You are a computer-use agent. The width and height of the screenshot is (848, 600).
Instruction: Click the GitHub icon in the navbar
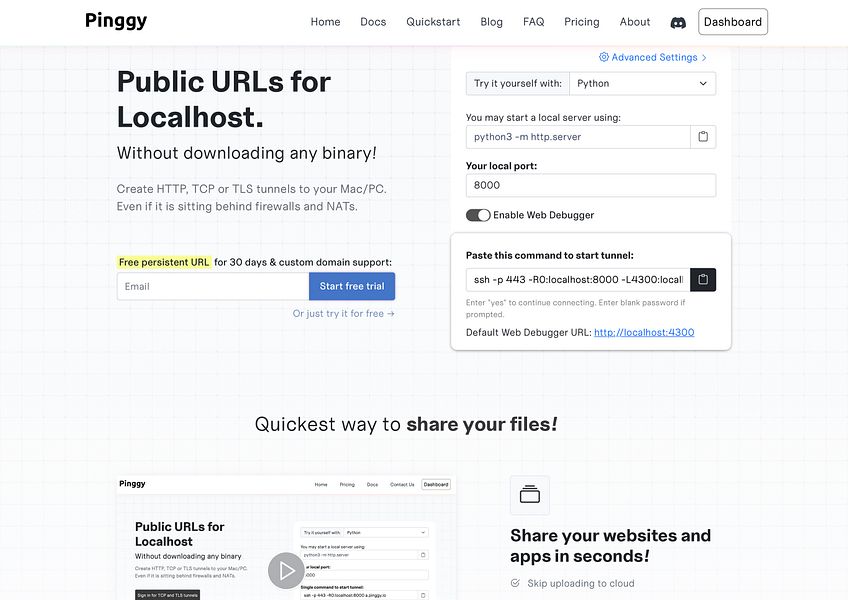pyautogui.click(x=678, y=21)
